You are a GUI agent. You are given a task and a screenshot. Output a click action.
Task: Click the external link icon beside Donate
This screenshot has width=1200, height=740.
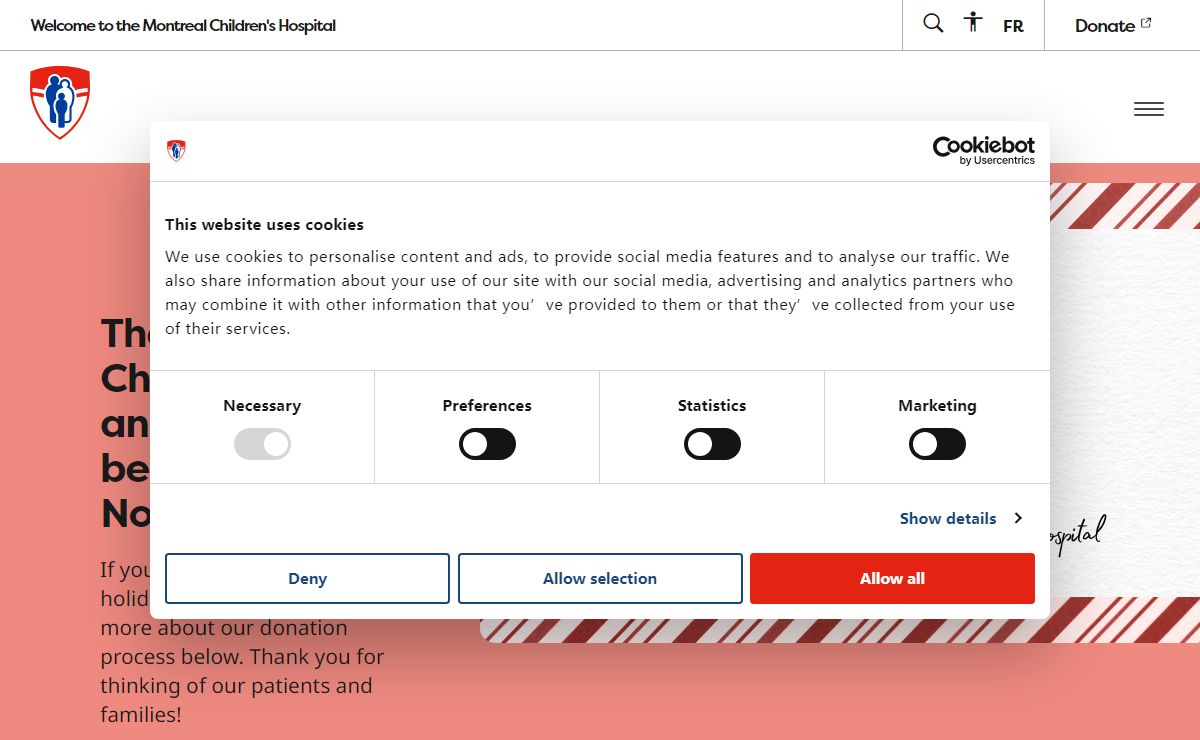click(x=1146, y=23)
